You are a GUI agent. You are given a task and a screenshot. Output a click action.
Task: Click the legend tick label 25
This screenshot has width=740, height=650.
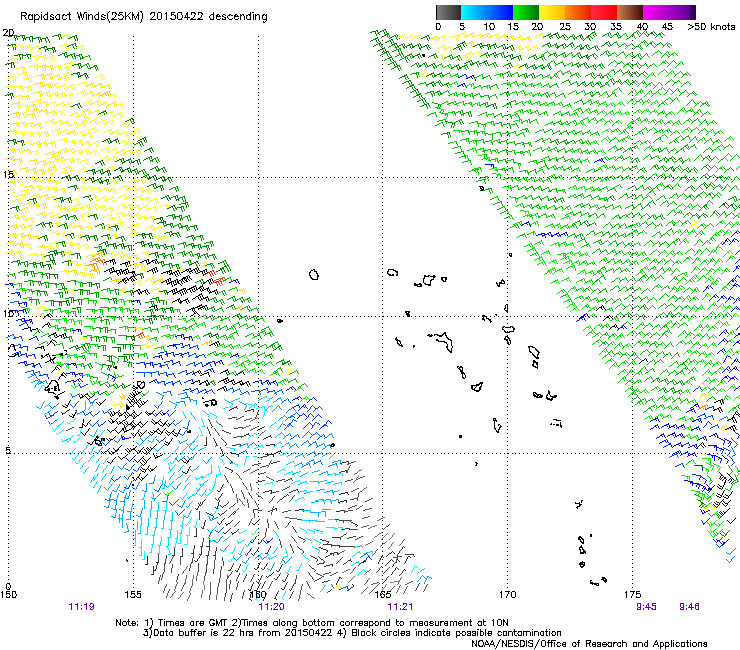(x=565, y=27)
